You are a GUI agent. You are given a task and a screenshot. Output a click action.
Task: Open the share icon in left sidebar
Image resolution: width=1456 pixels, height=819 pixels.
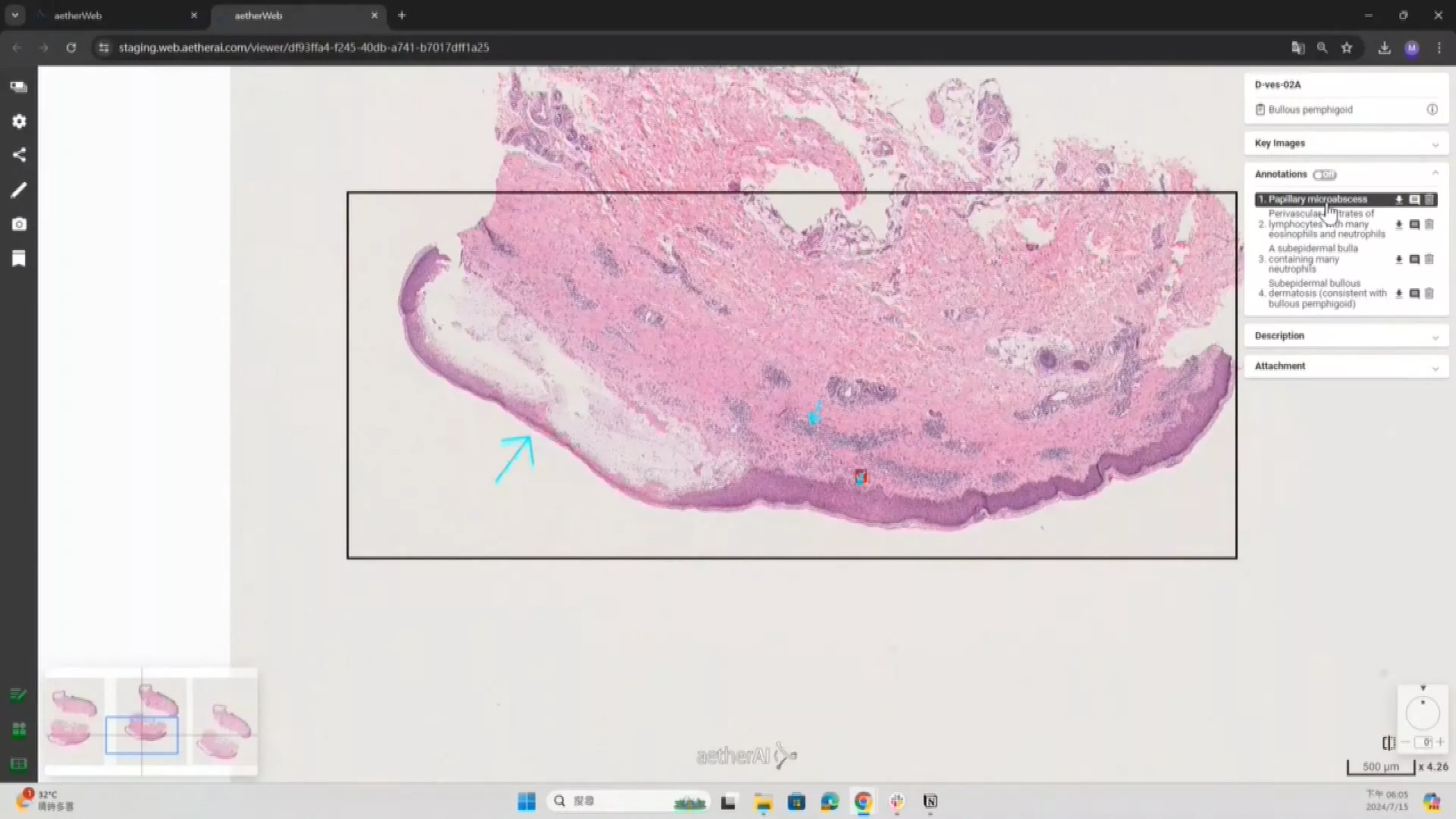tap(19, 155)
